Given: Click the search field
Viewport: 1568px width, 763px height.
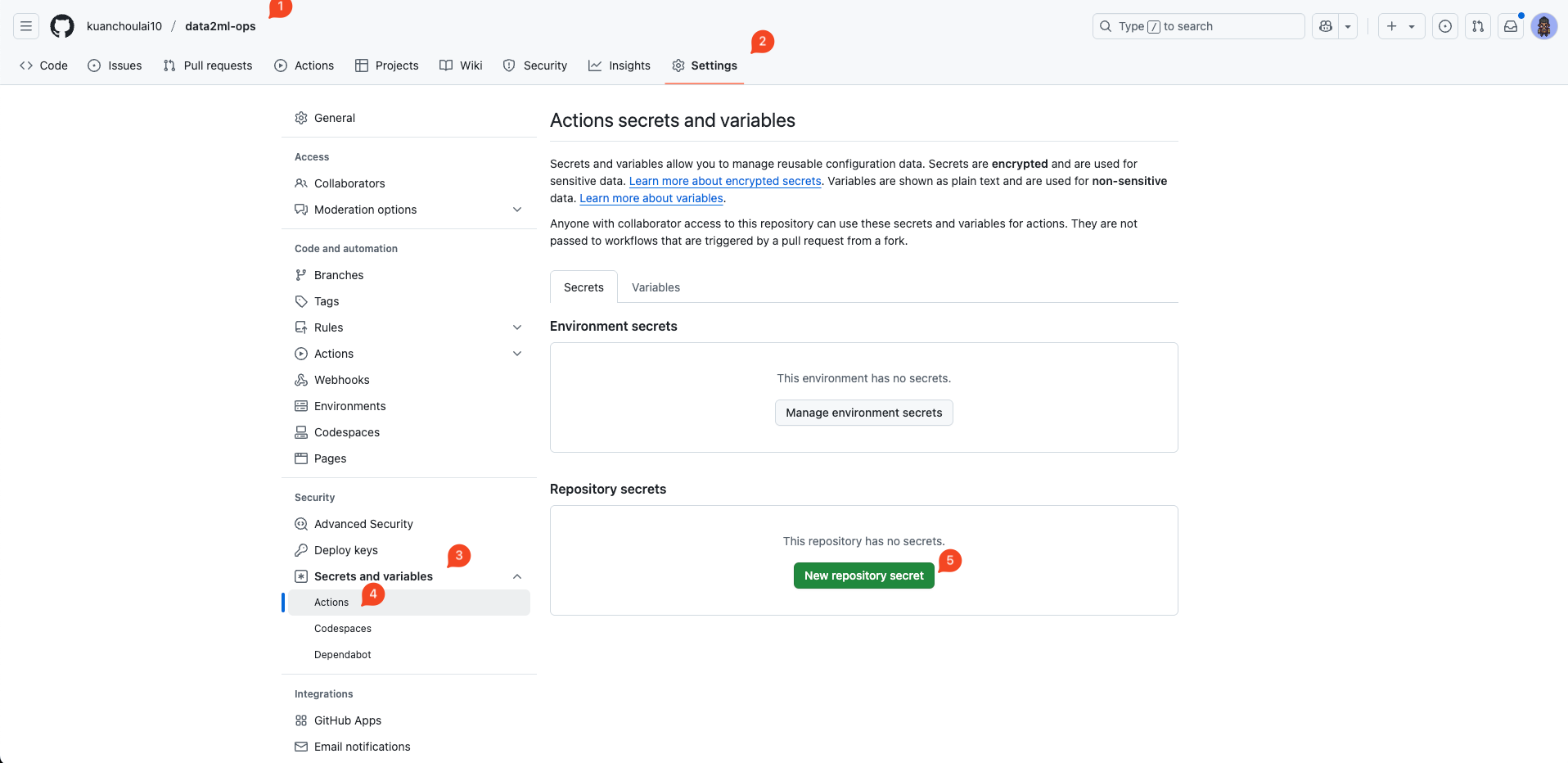Looking at the screenshot, I should pos(1198,26).
